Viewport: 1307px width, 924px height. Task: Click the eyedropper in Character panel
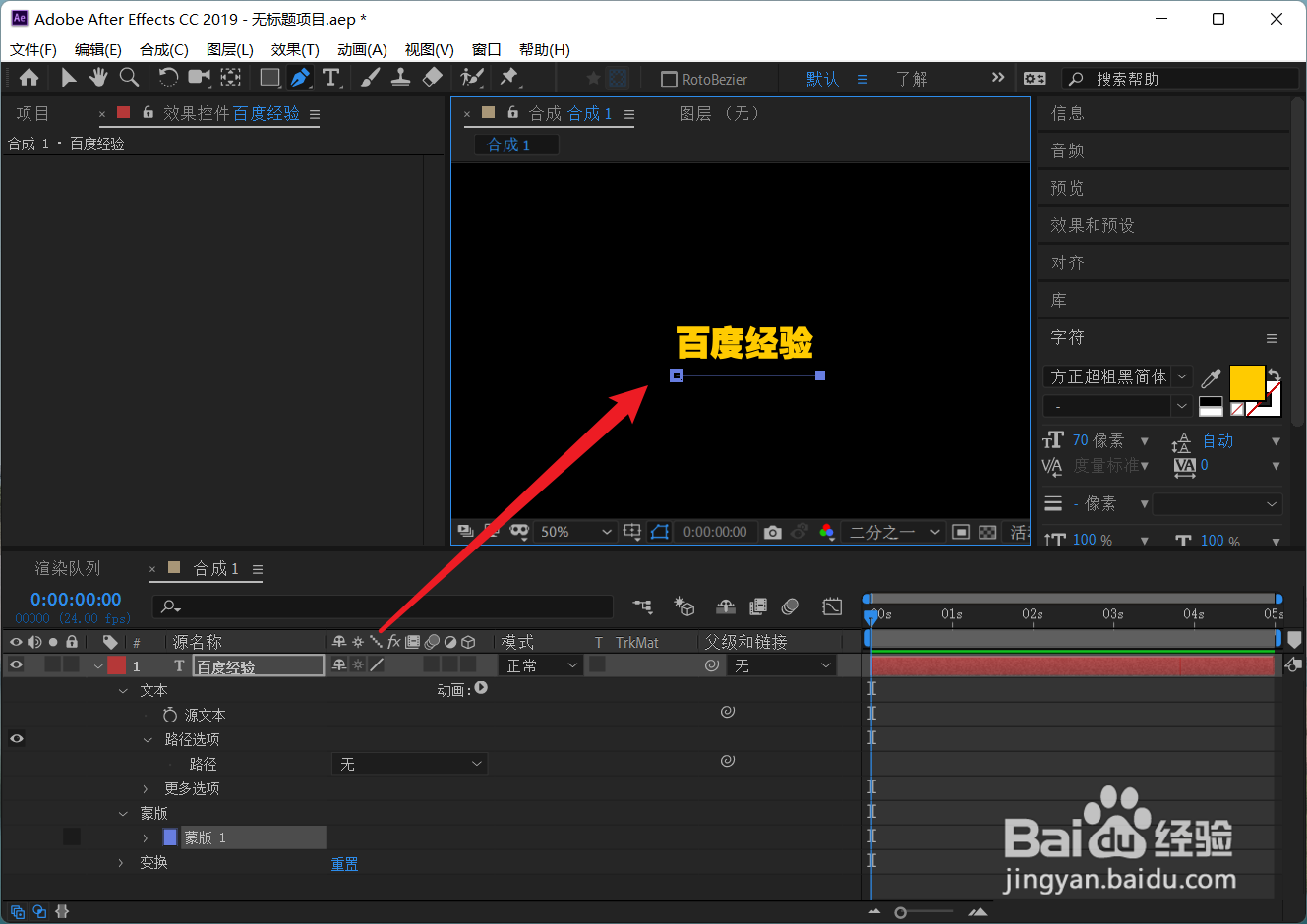[x=1212, y=377]
